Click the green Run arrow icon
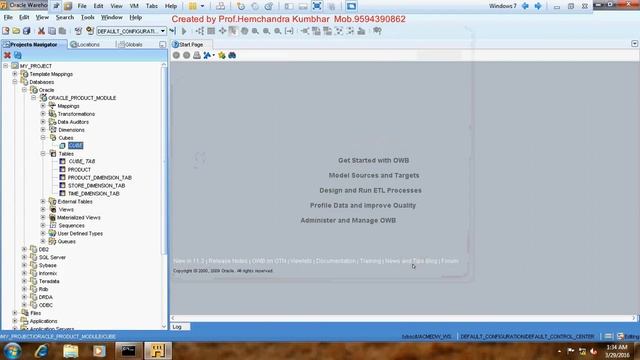640x360 pixels. click(184, 31)
